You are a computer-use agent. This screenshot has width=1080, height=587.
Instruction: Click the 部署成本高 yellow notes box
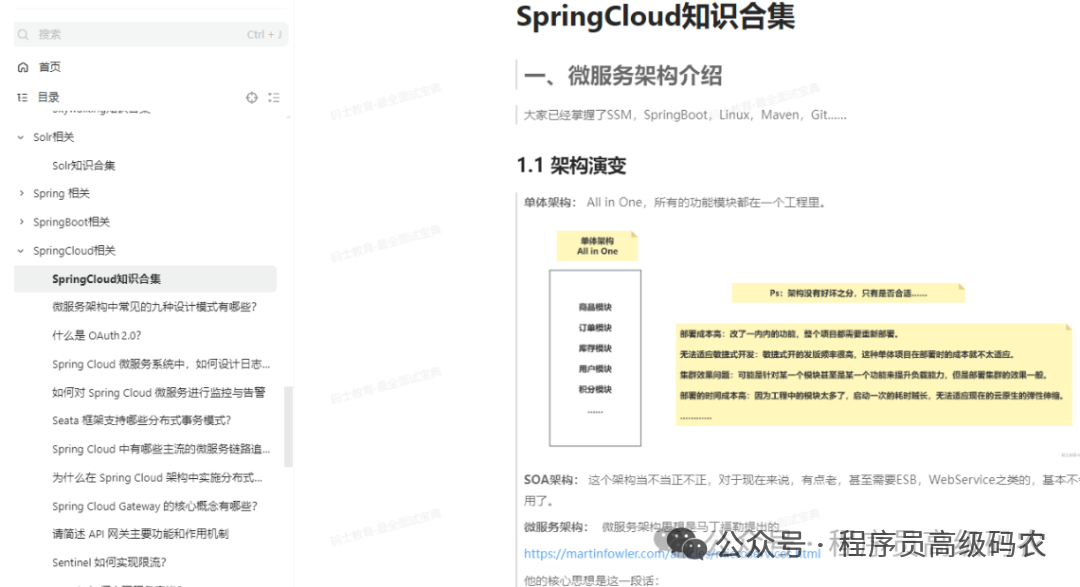point(873,375)
